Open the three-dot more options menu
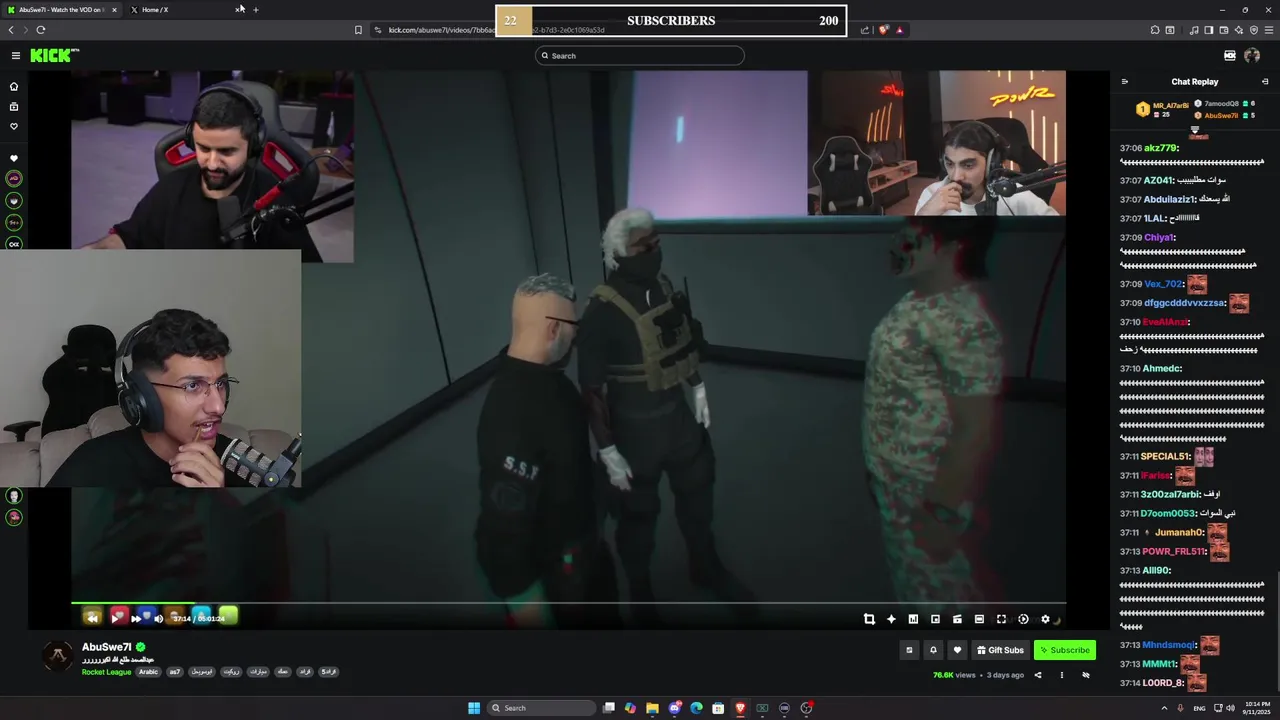The height and width of the screenshot is (720, 1280). (x=1061, y=675)
